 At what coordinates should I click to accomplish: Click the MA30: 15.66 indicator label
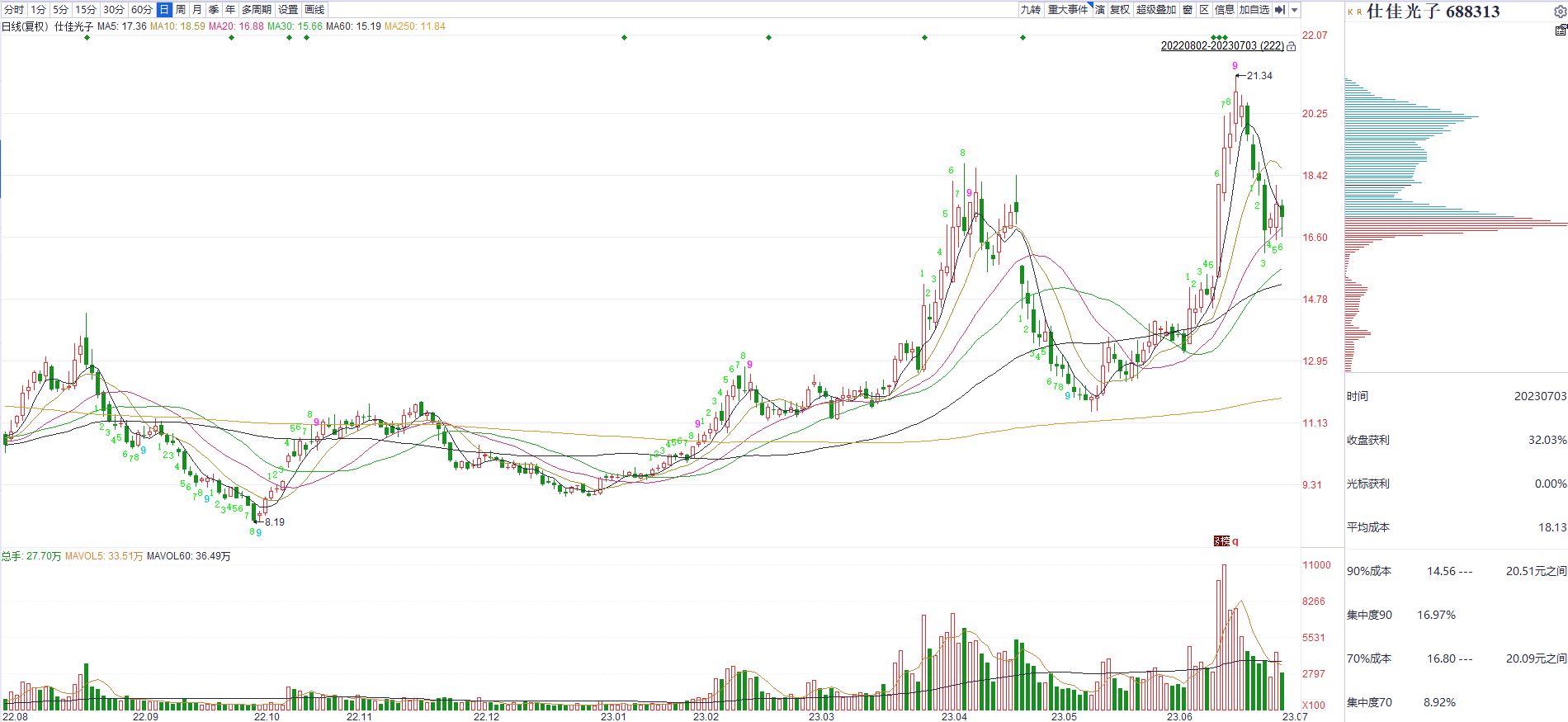pyautogui.click(x=295, y=26)
